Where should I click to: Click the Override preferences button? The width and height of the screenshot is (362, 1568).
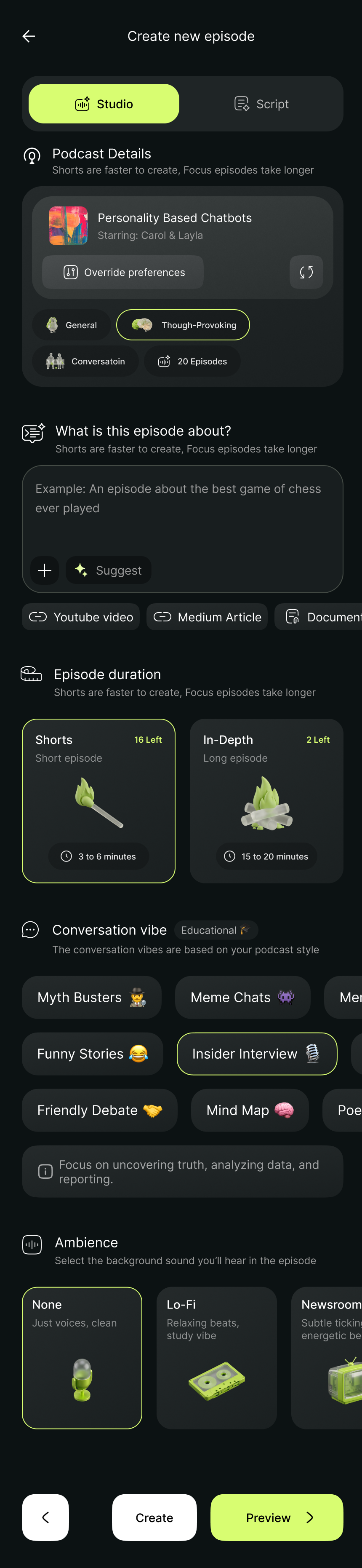[123, 272]
